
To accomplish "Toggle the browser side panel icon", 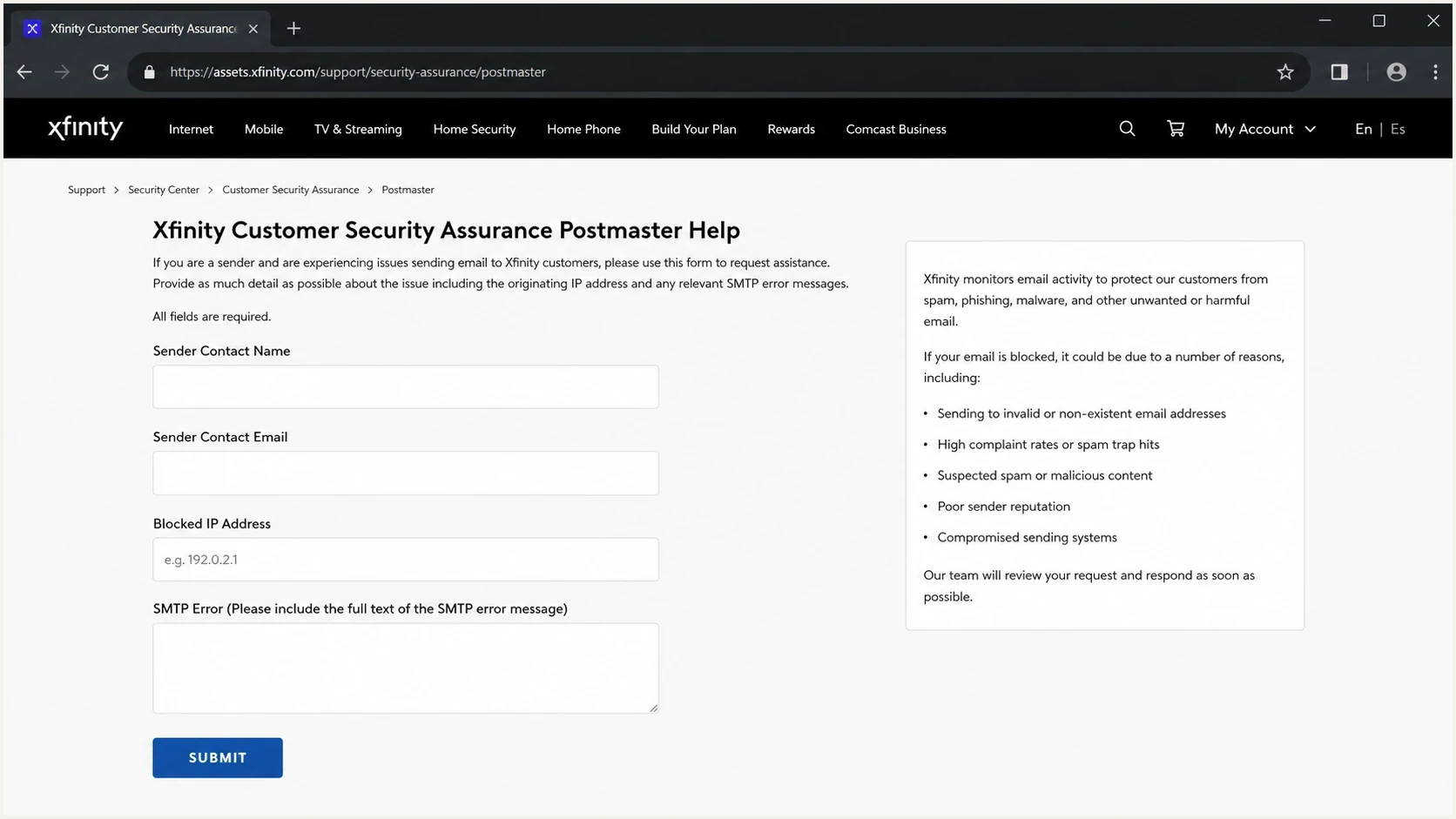I will [1339, 72].
